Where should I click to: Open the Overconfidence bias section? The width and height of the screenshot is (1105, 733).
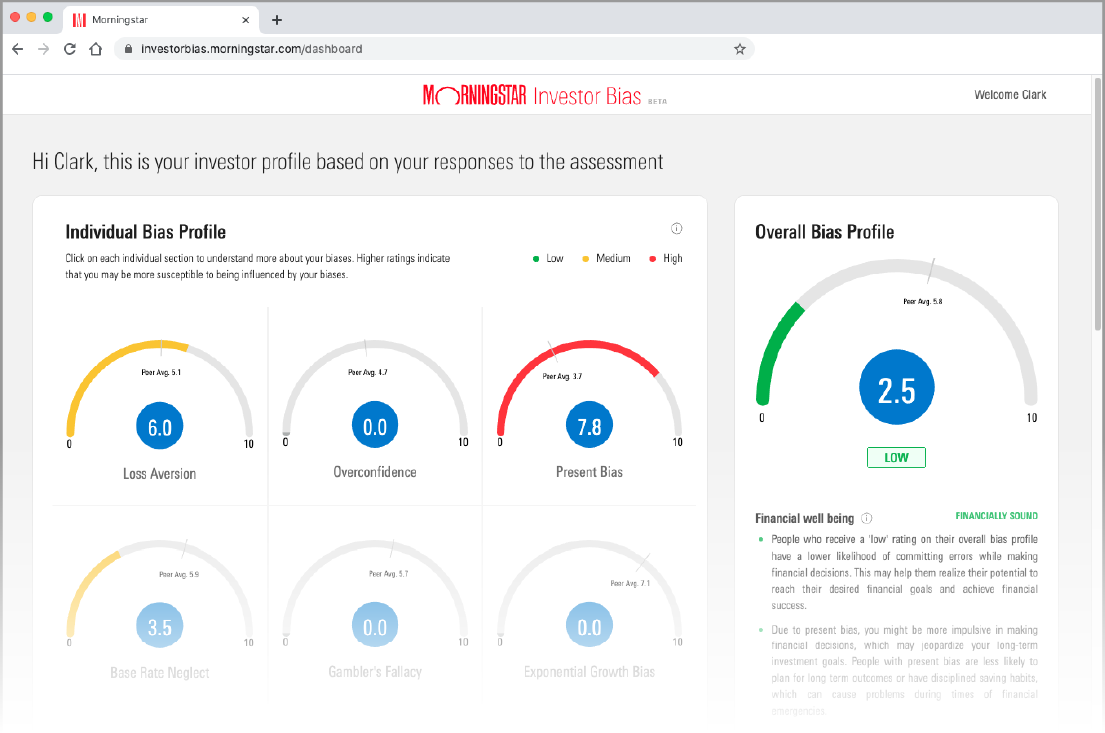tap(375, 471)
